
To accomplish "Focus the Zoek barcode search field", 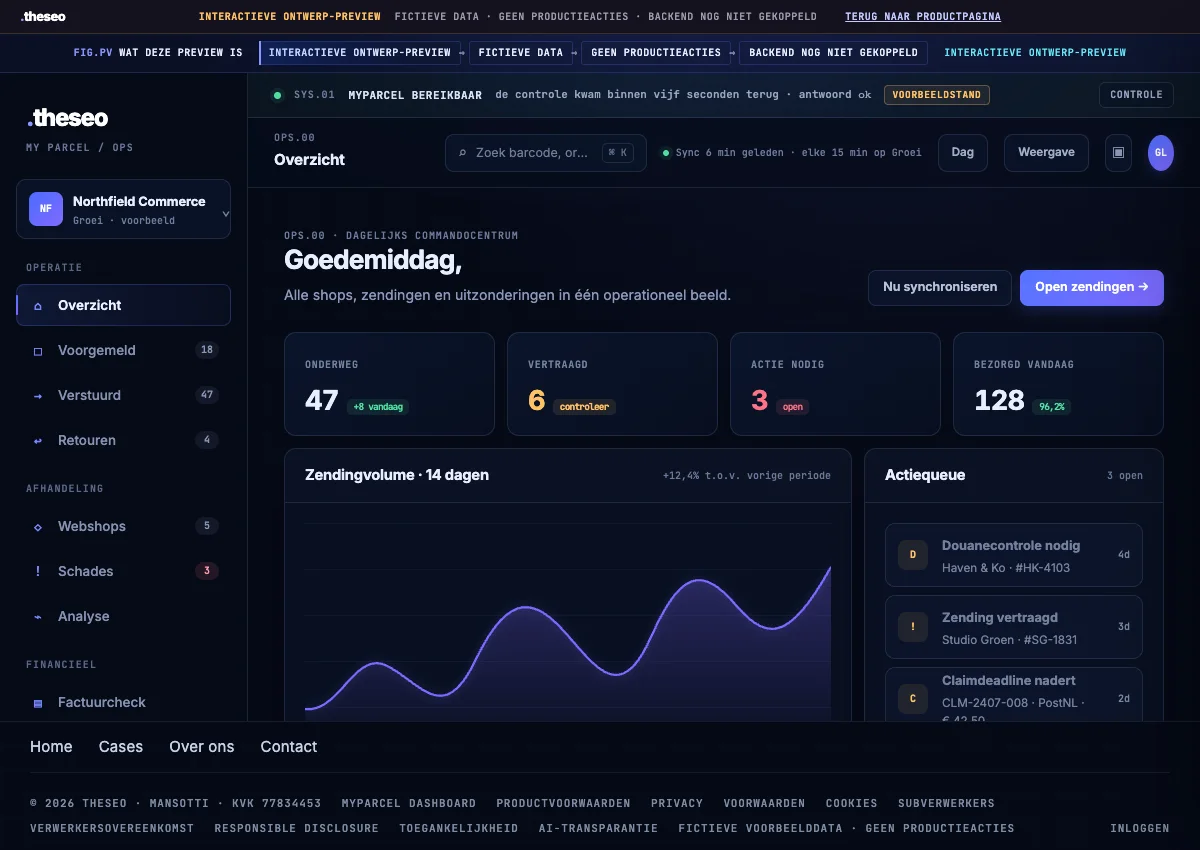I will (x=546, y=153).
